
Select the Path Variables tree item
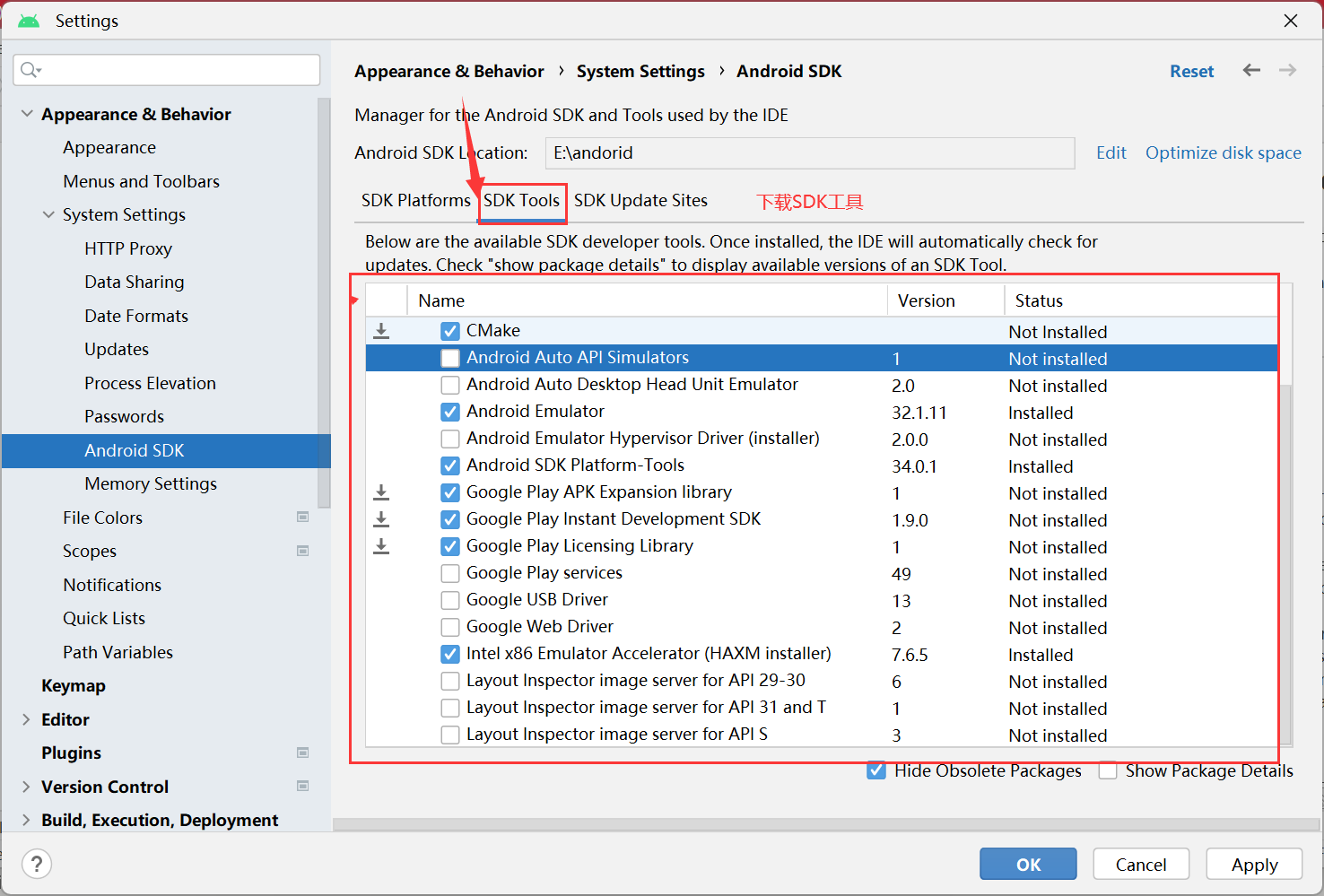118,652
